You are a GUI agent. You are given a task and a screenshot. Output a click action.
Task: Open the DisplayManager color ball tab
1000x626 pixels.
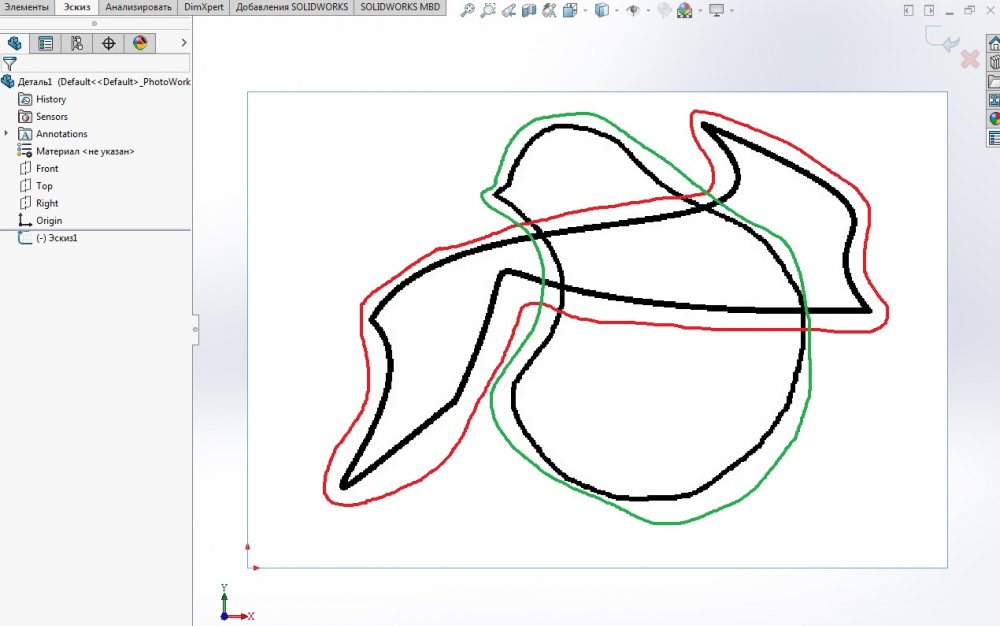point(139,43)
